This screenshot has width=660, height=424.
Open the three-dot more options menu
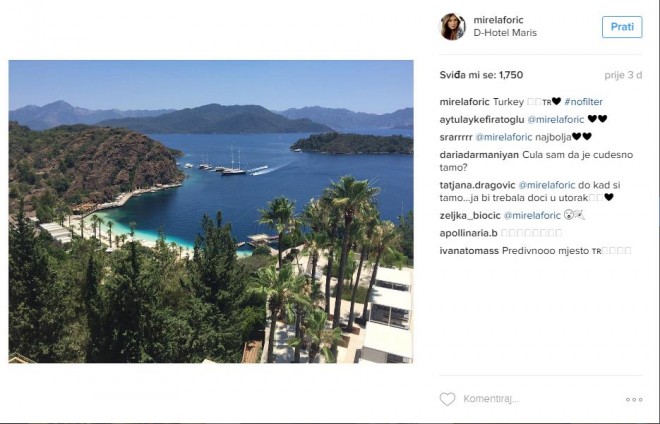click(634, 399)
